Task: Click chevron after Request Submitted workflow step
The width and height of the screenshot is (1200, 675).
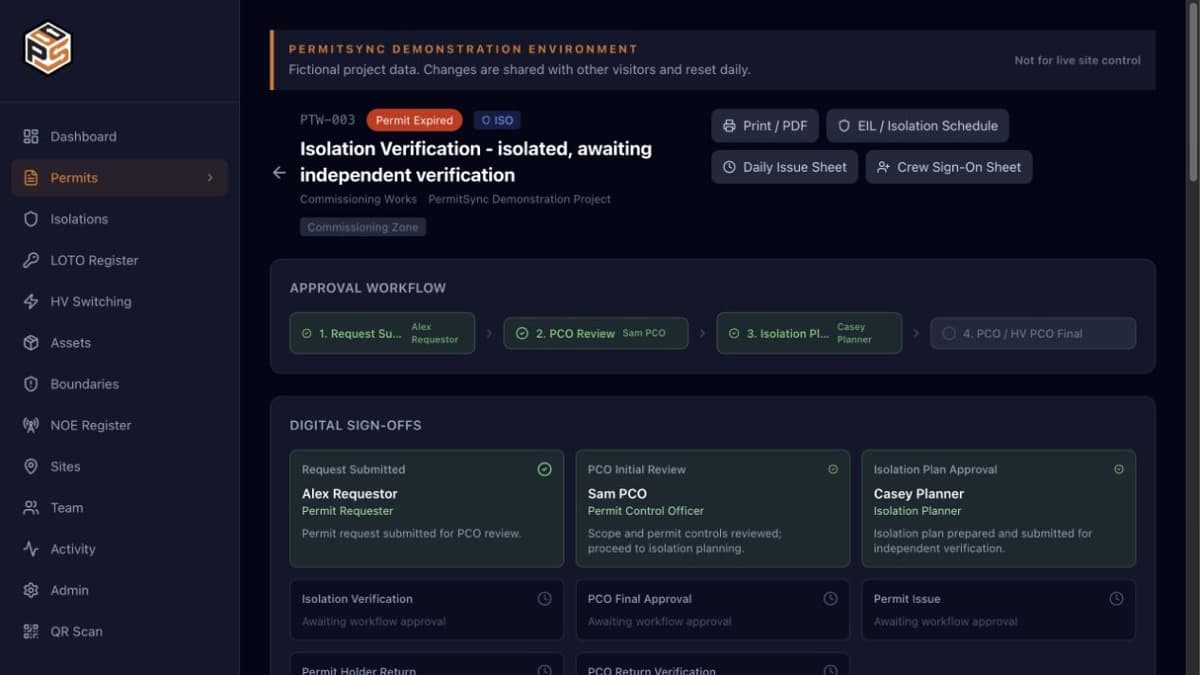Action: (489, 334)
